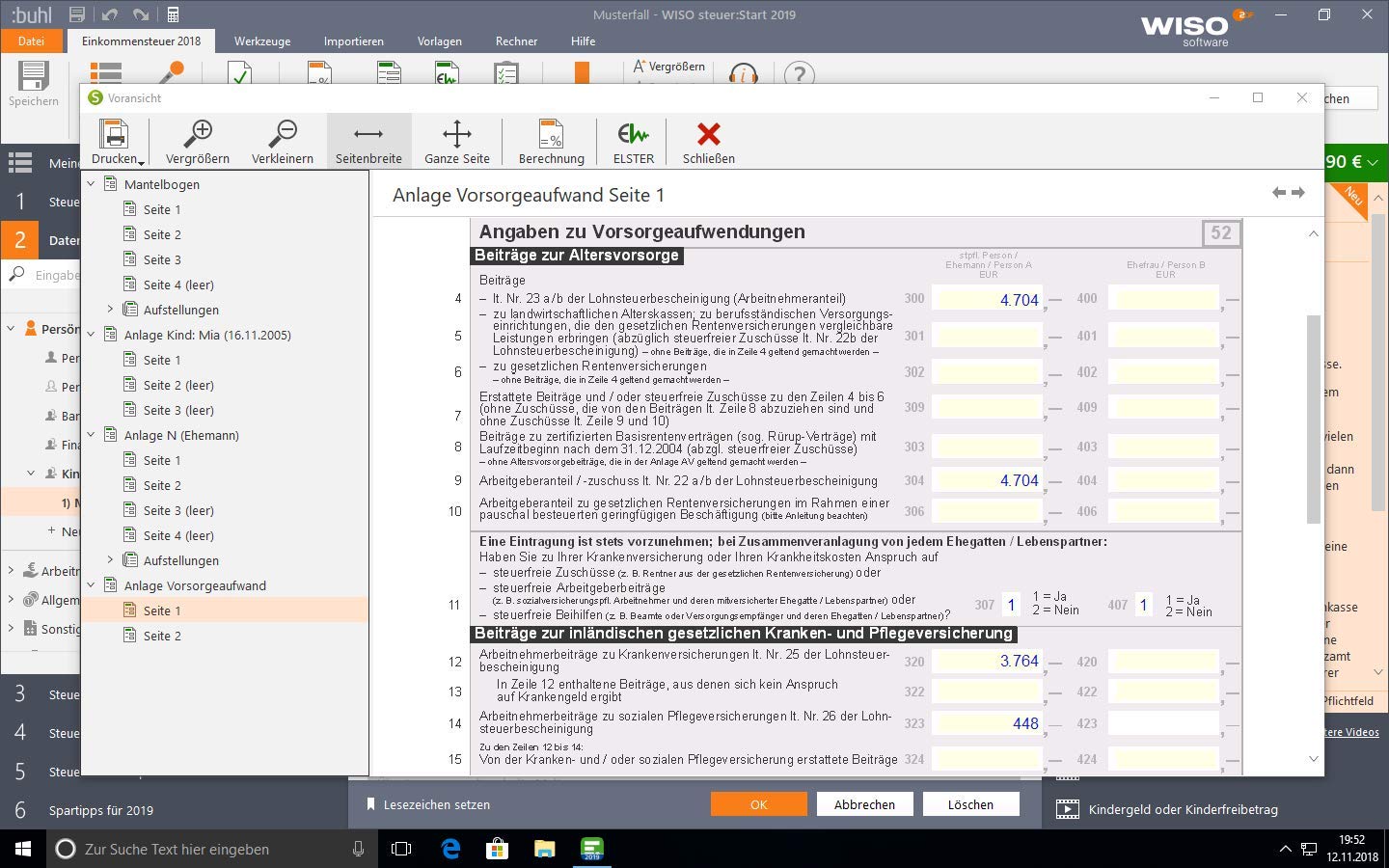Expand Aufstellungen under Mantelbogen

[110, 309]
